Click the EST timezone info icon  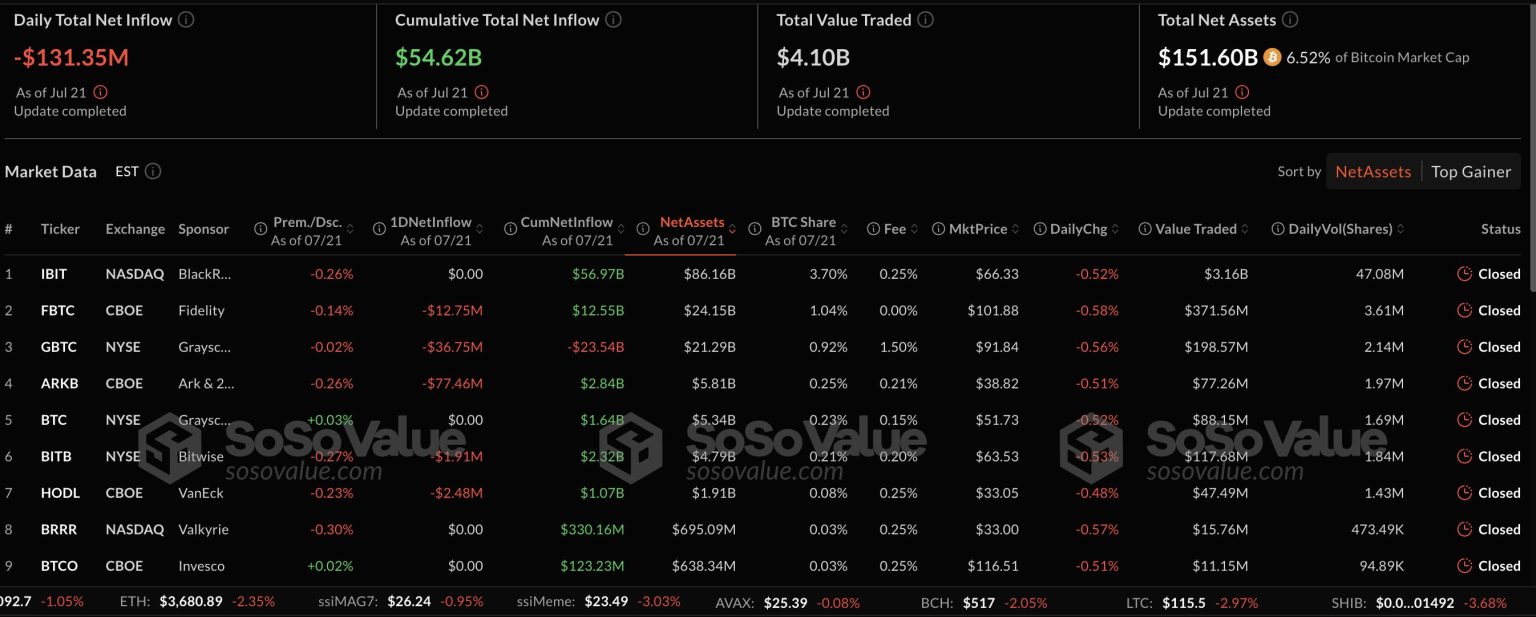click(153, 171)
